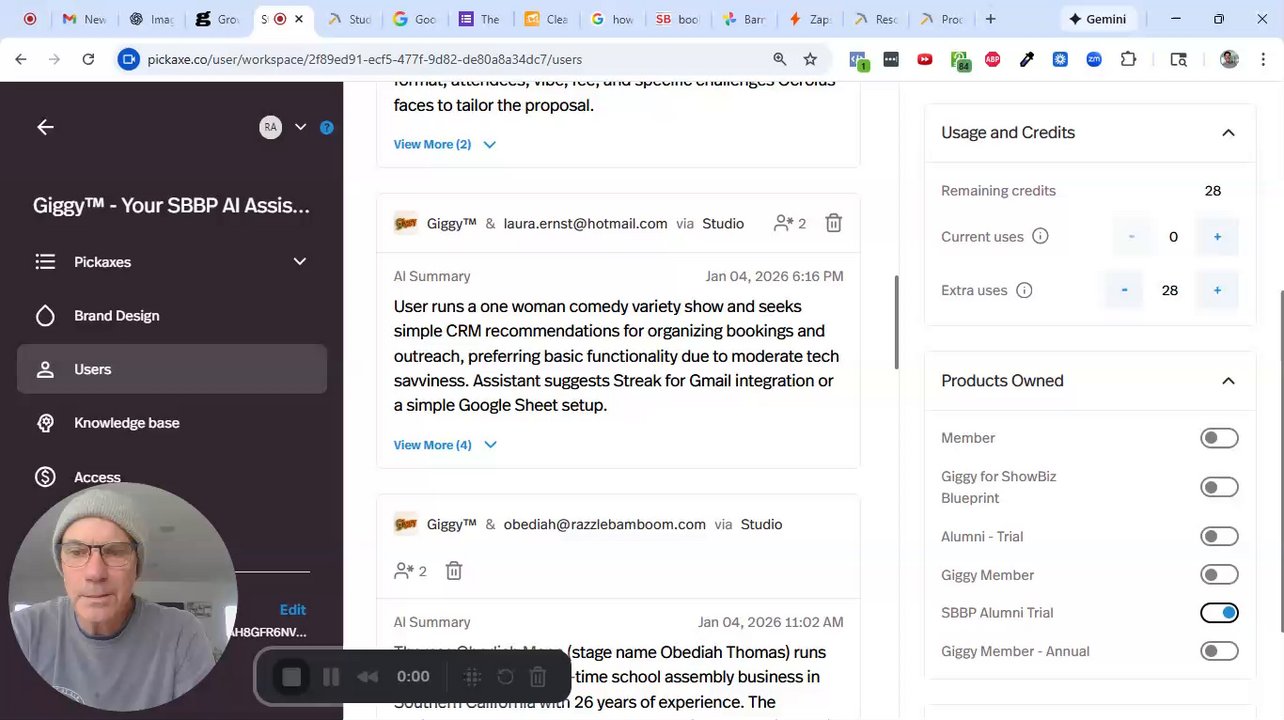Click the webcam preview bubble
Viewport: 1284px width, 720px height.
pyautogui.click(x=123, y=598)
